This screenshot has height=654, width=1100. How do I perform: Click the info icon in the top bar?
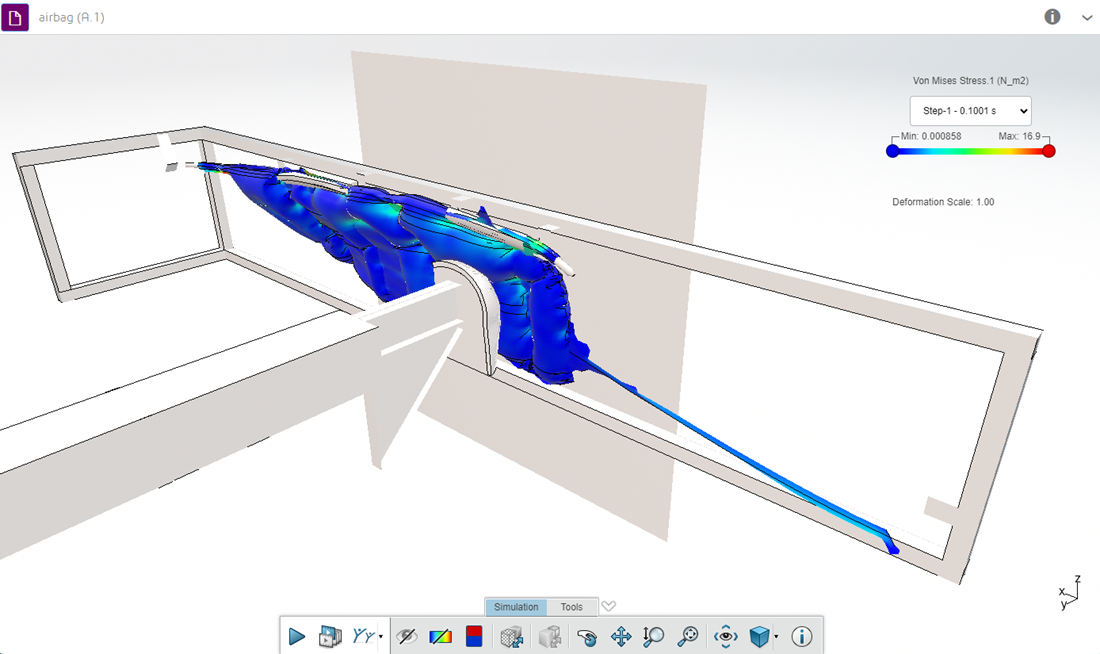coord(1052,17)
